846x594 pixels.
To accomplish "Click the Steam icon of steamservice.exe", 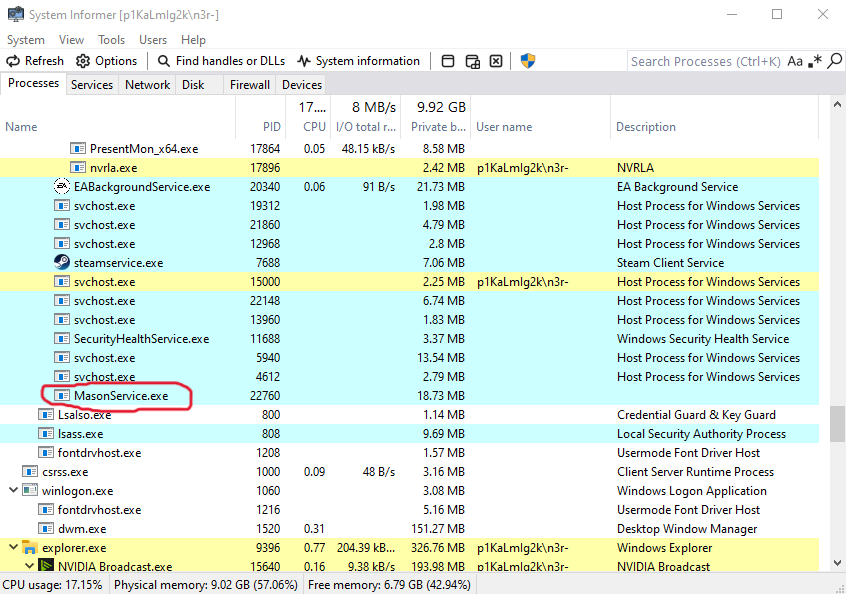I will tap(62, 263).
